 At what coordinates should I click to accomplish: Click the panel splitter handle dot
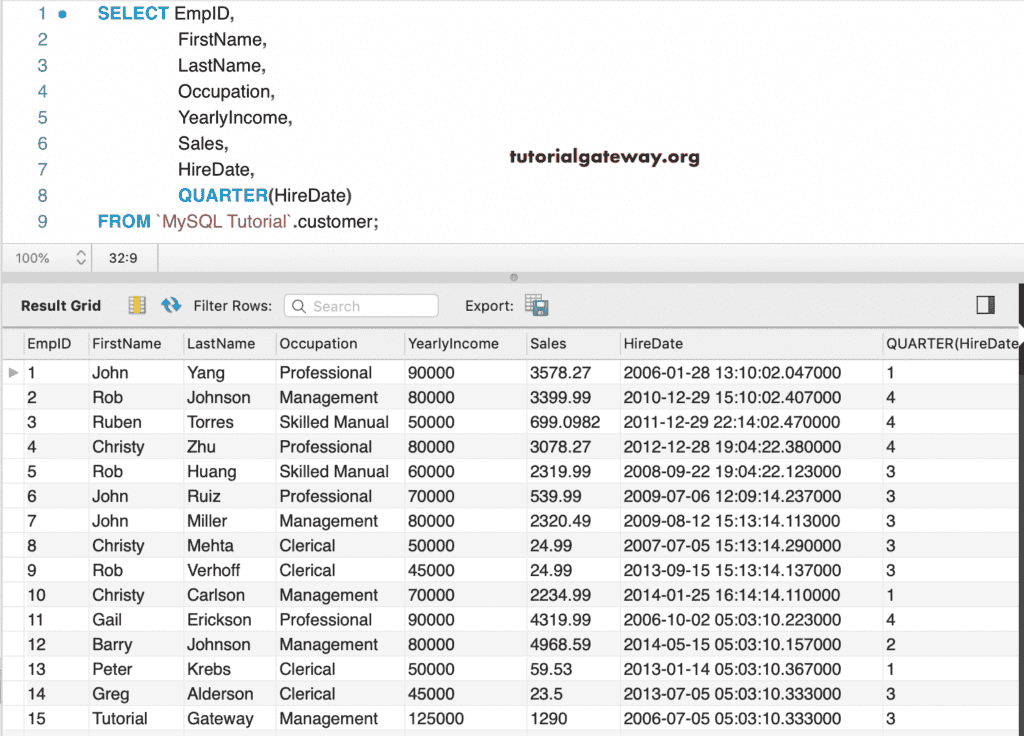pos(514,278)
